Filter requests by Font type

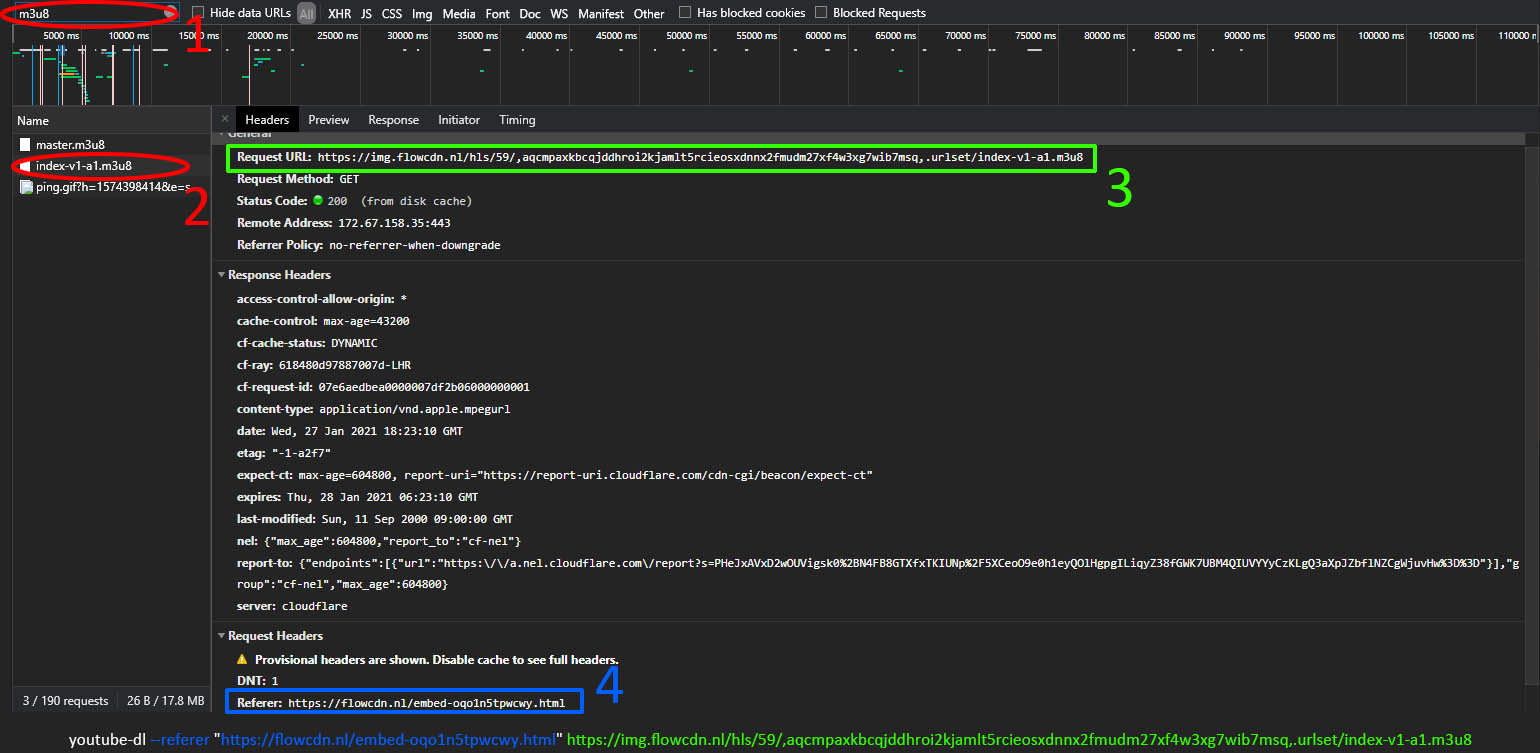pos(497,14)
